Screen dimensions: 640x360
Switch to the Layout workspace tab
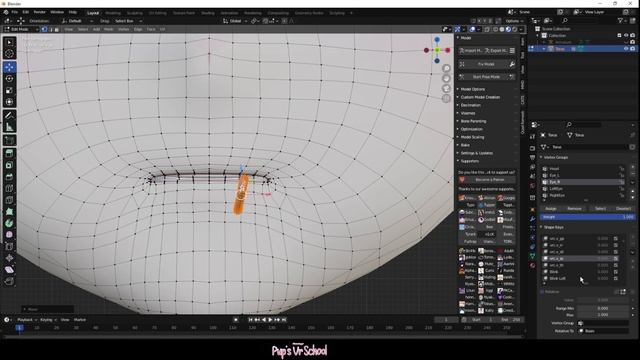coord(93,13)
